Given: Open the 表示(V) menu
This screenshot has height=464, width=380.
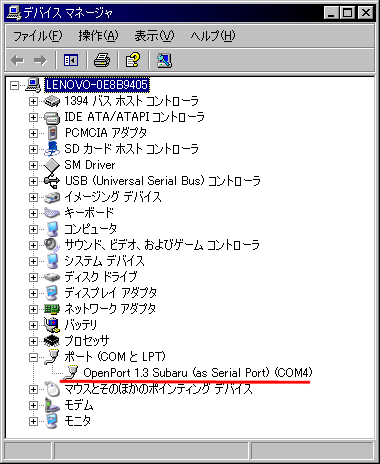Looking at the screenshot, I should click(154, 36).
